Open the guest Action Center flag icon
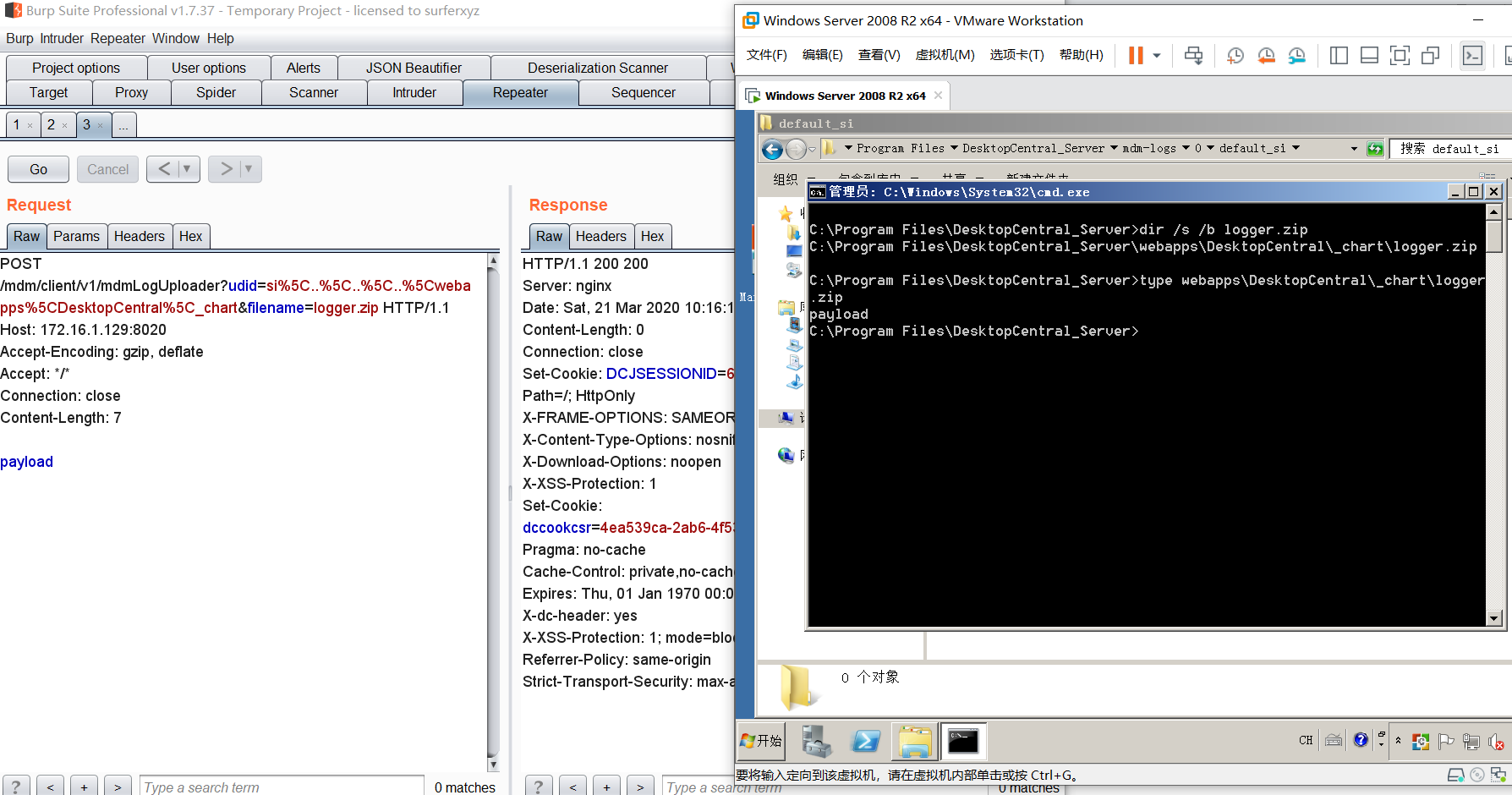Image resolution: width=1512 pixels, height=795 pixels. (1446, 742)
